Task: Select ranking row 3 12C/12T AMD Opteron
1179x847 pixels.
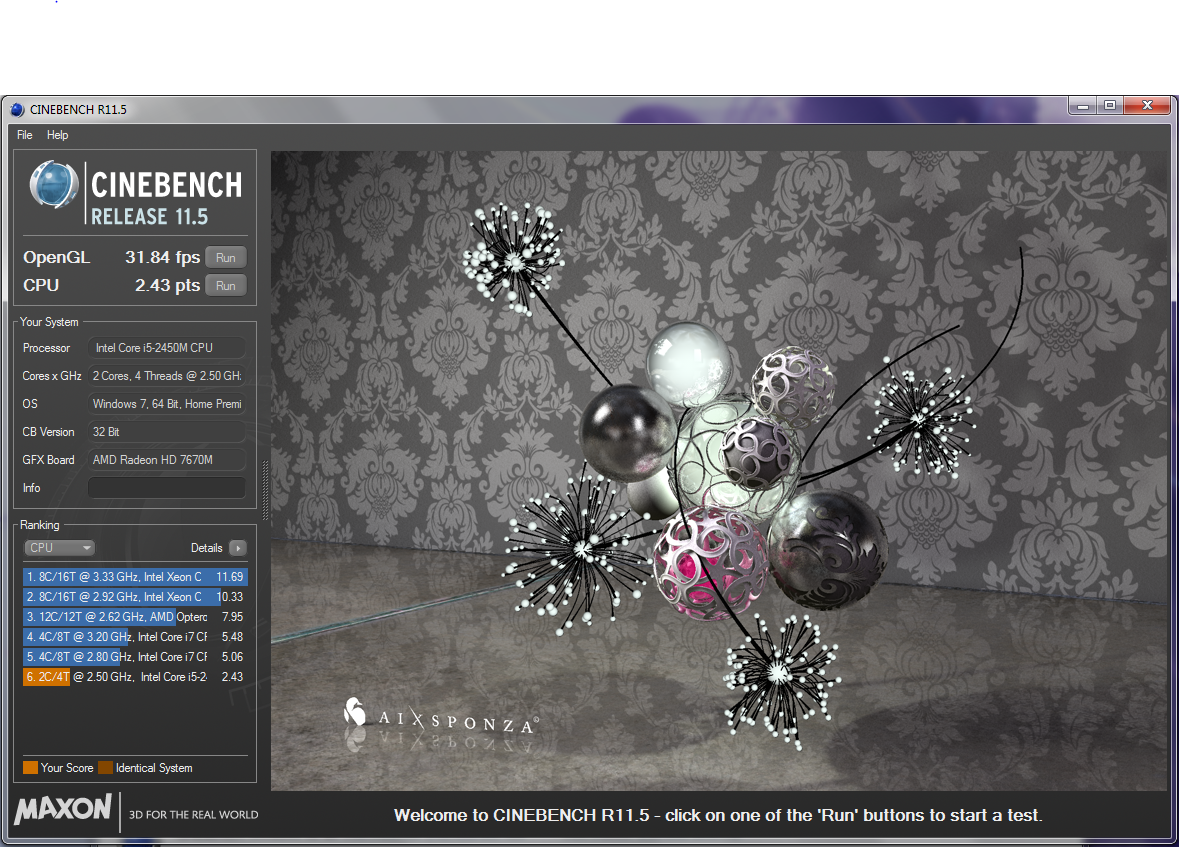Action: pos(135,617)
